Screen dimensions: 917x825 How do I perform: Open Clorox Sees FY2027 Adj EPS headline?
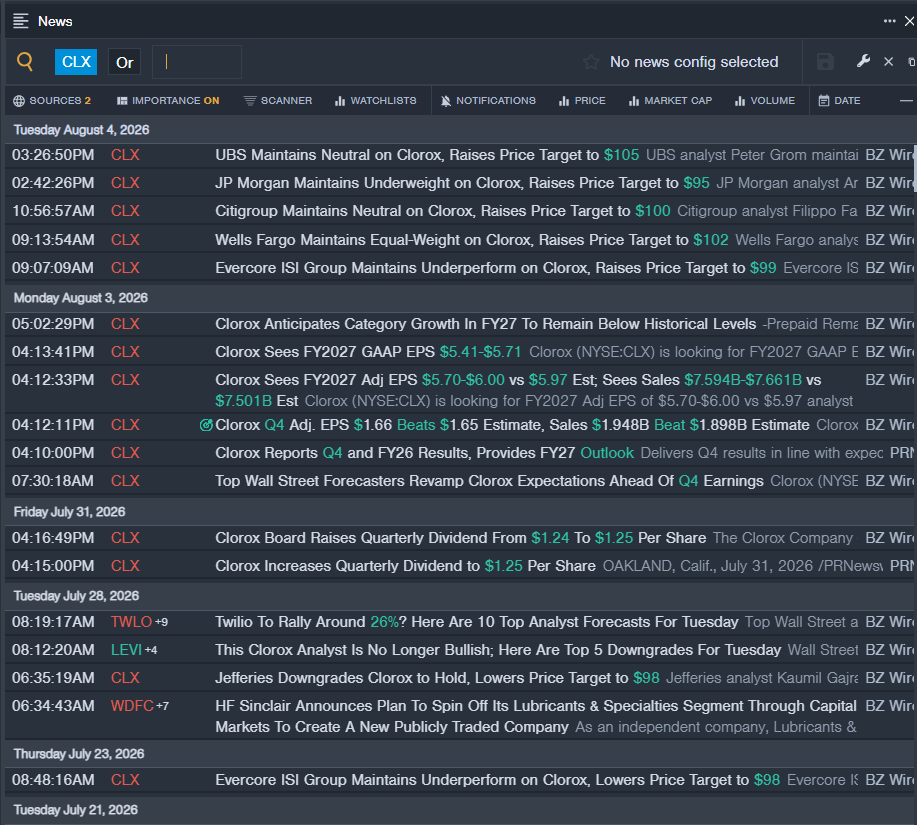pos(518,390)
